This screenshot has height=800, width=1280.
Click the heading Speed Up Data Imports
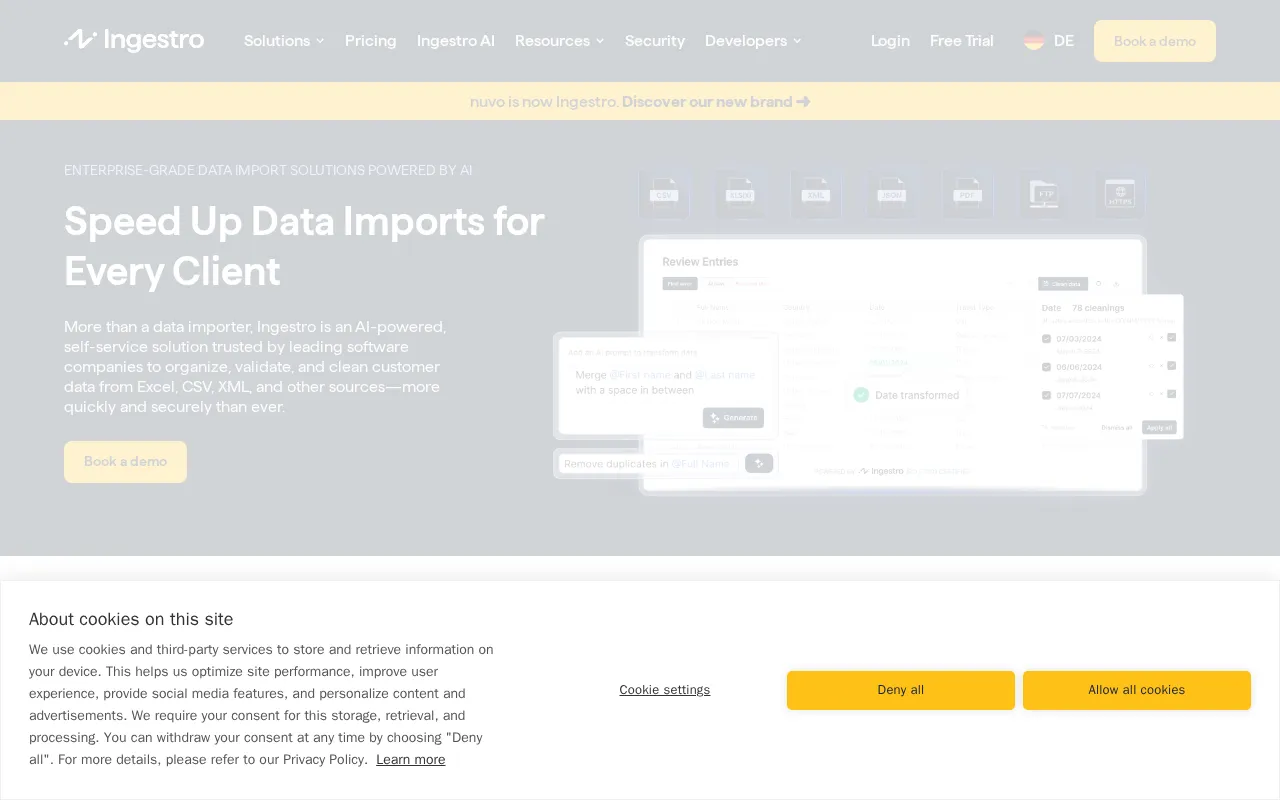(x=304, y=246)
